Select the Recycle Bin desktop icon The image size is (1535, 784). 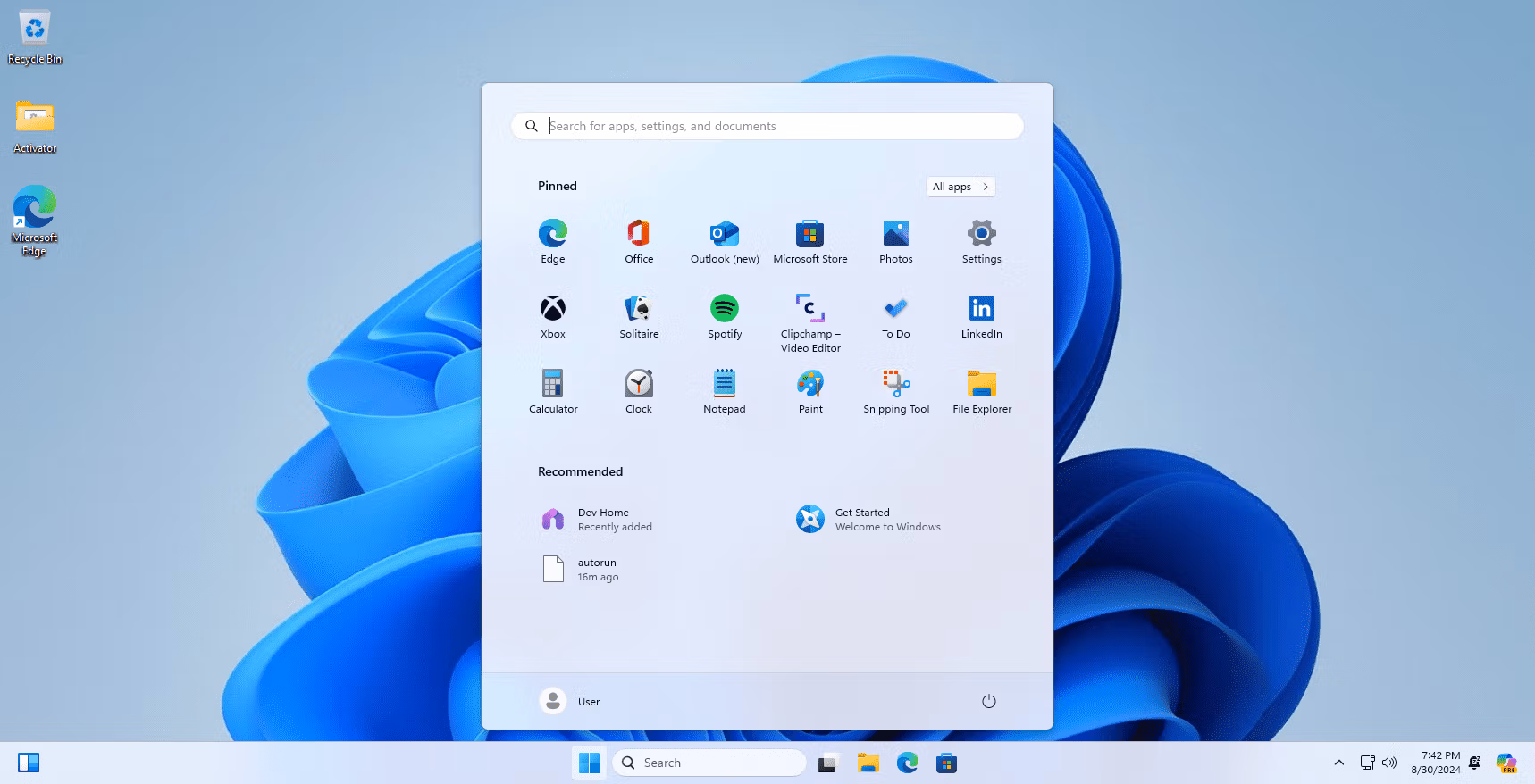click(35, 38)
